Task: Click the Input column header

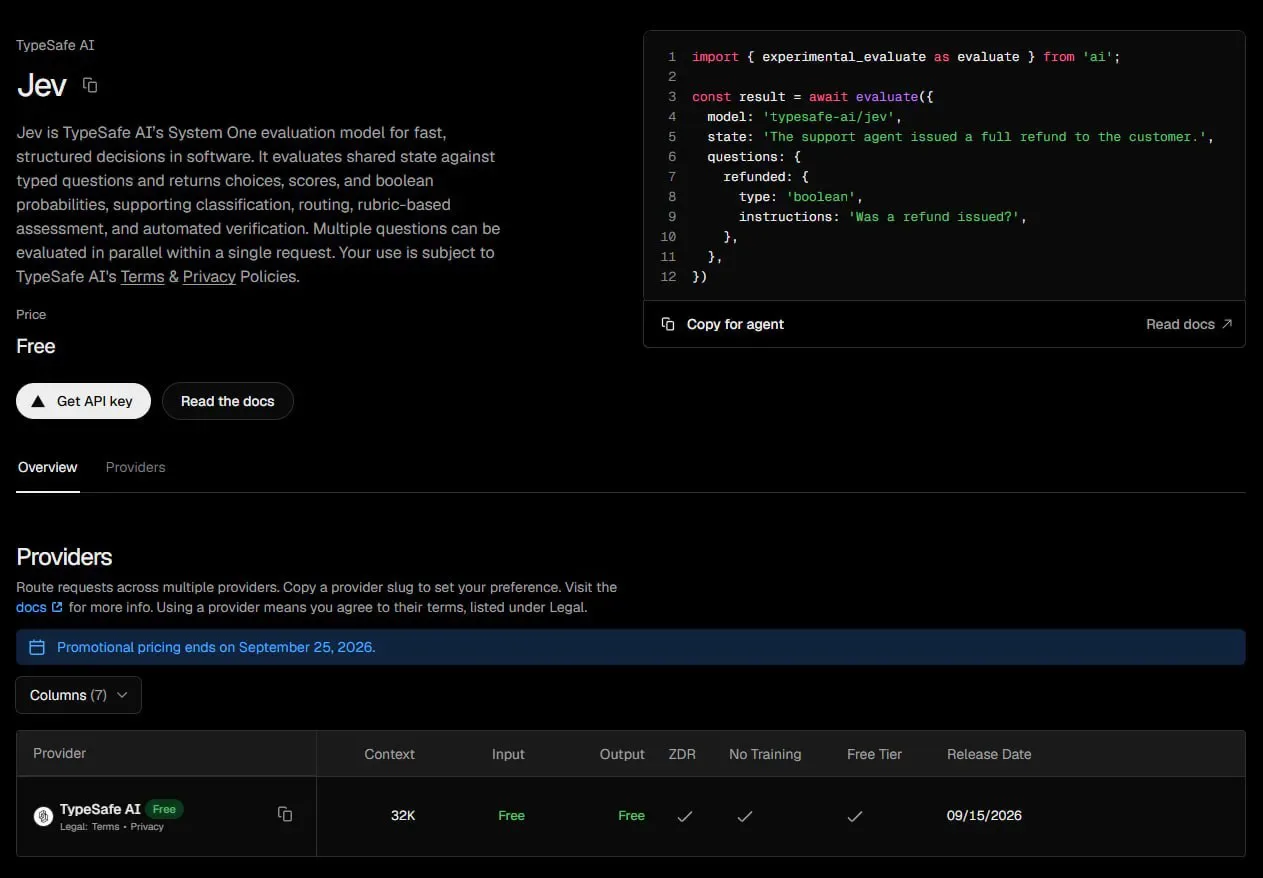Action: click(x=508, y=754)
